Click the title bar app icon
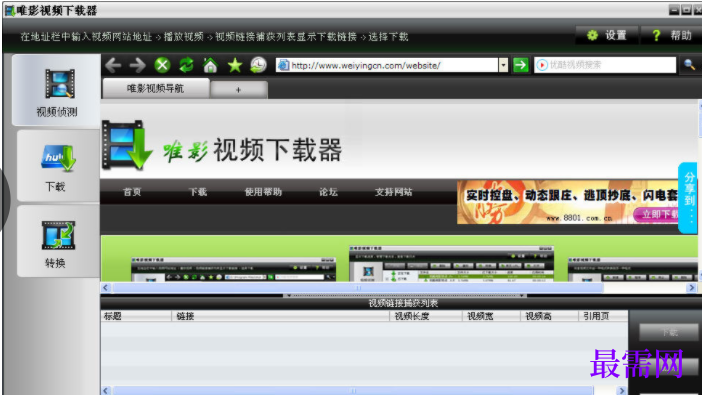This screenshot has width=702, height=395. coord(10,10)
